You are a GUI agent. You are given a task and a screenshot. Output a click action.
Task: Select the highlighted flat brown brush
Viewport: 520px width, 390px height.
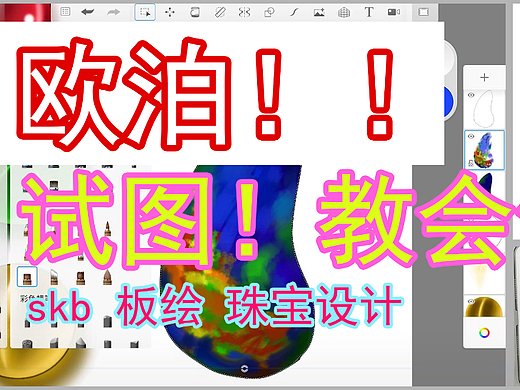27,277
